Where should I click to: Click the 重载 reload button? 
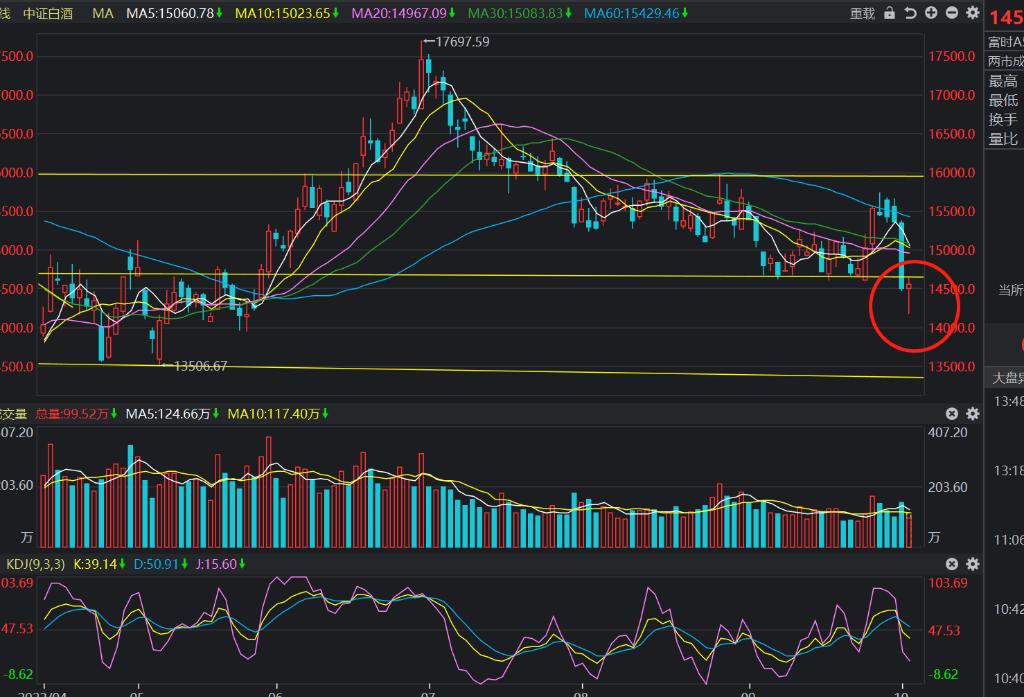click(862, 13)
